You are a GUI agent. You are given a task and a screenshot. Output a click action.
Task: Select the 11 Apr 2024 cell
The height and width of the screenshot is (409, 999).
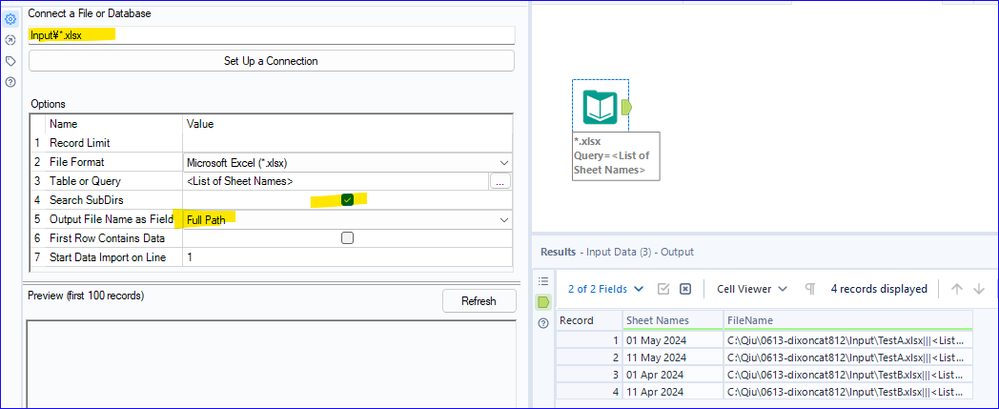[673, 392]
